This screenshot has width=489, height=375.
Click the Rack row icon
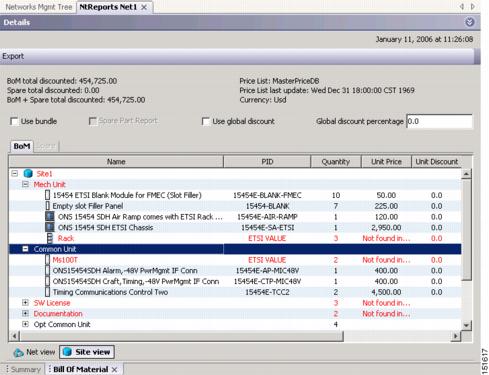point(50,238)
